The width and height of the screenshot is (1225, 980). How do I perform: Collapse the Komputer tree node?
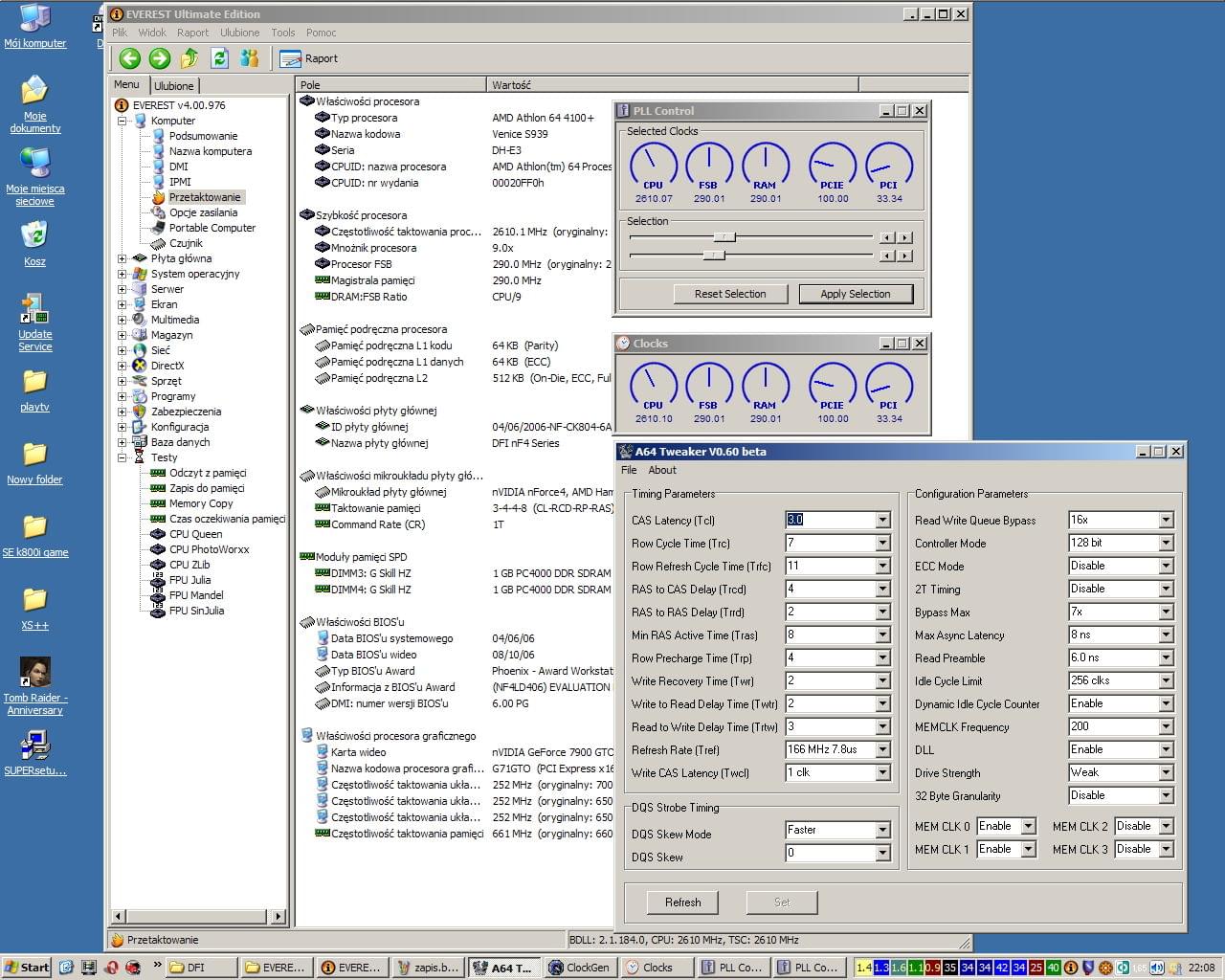coord(122,121)
